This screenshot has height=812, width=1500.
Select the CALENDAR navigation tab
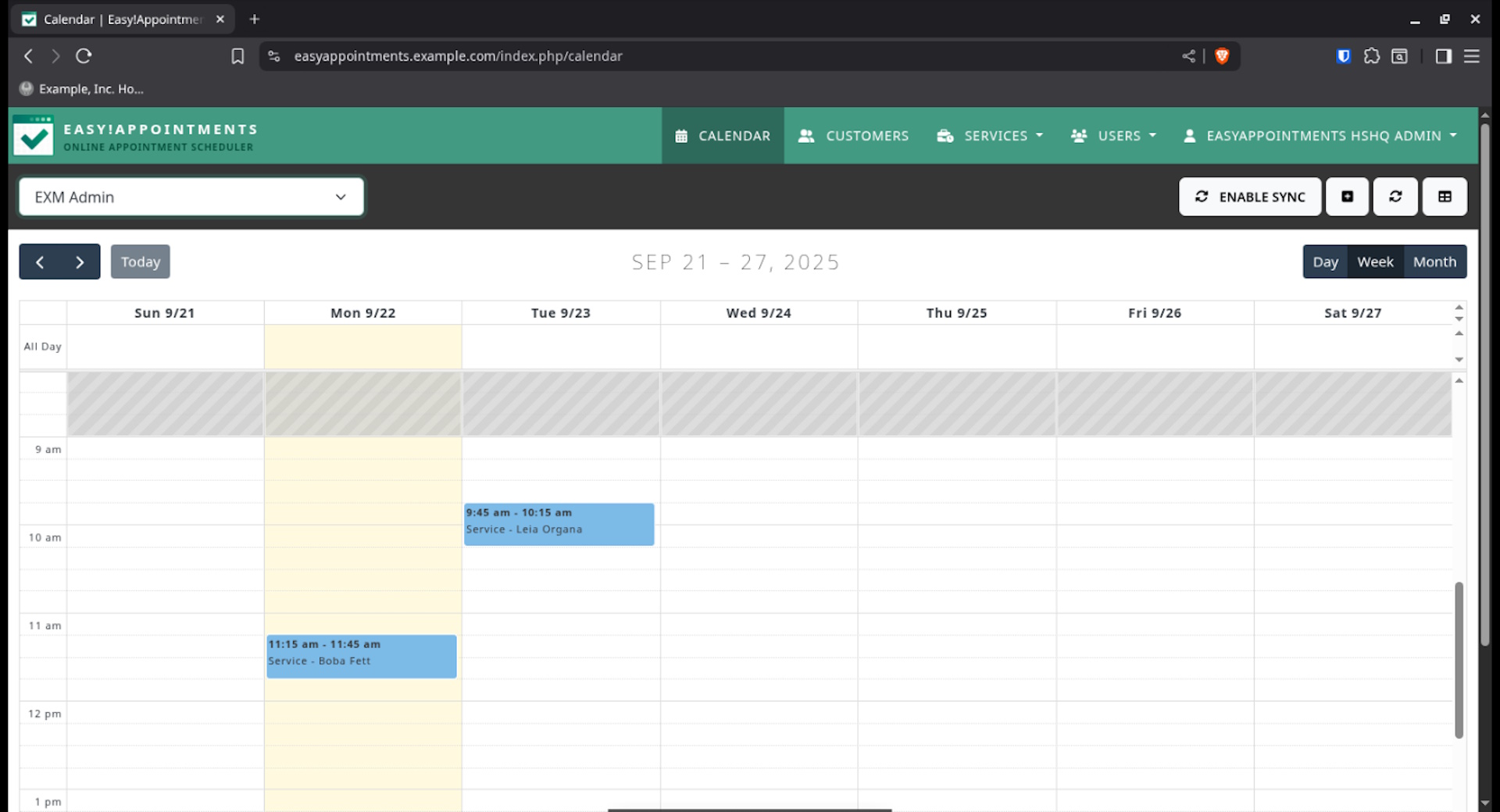coord(723,135)
